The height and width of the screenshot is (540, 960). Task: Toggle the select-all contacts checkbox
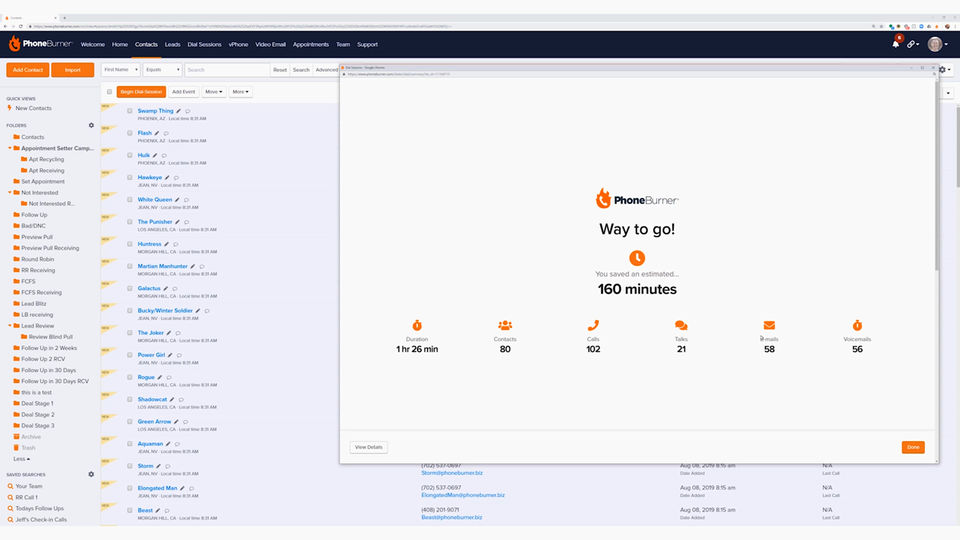110,92
